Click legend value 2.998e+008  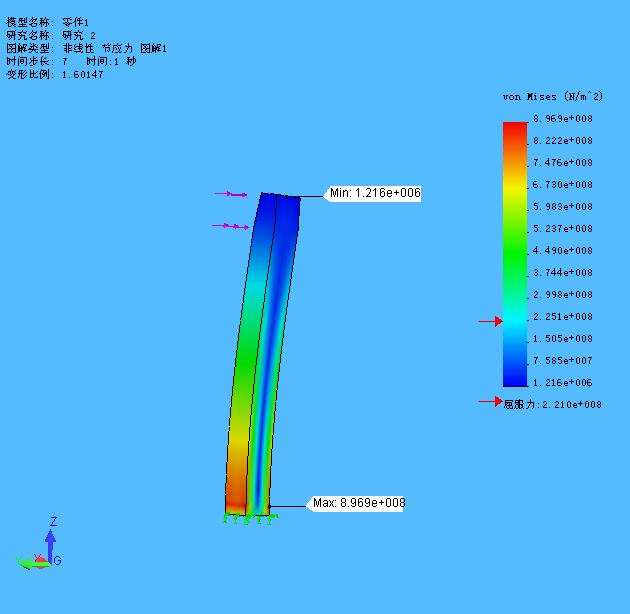(x=562, y=295)
